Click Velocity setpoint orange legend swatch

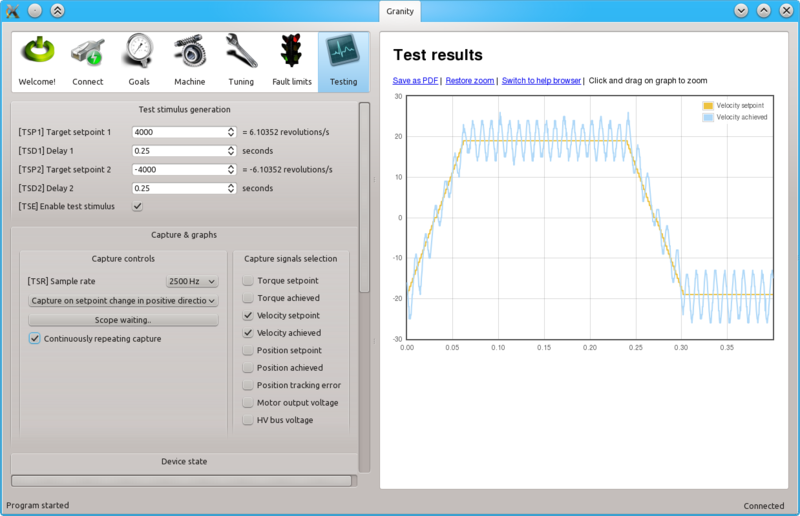pyautogui.click(x=708, y=106)
